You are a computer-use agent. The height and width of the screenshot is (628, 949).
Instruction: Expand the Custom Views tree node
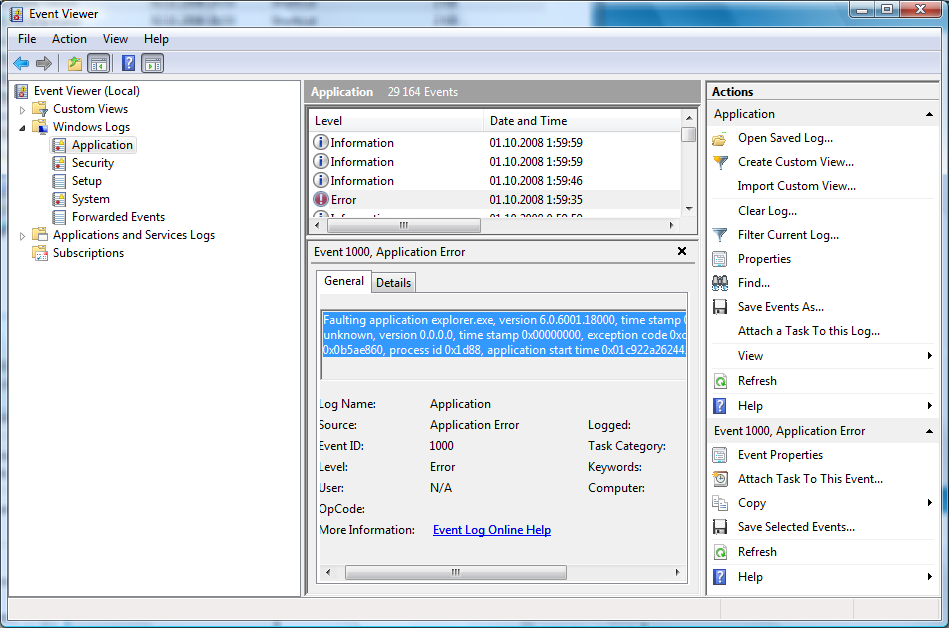point(23,109)
